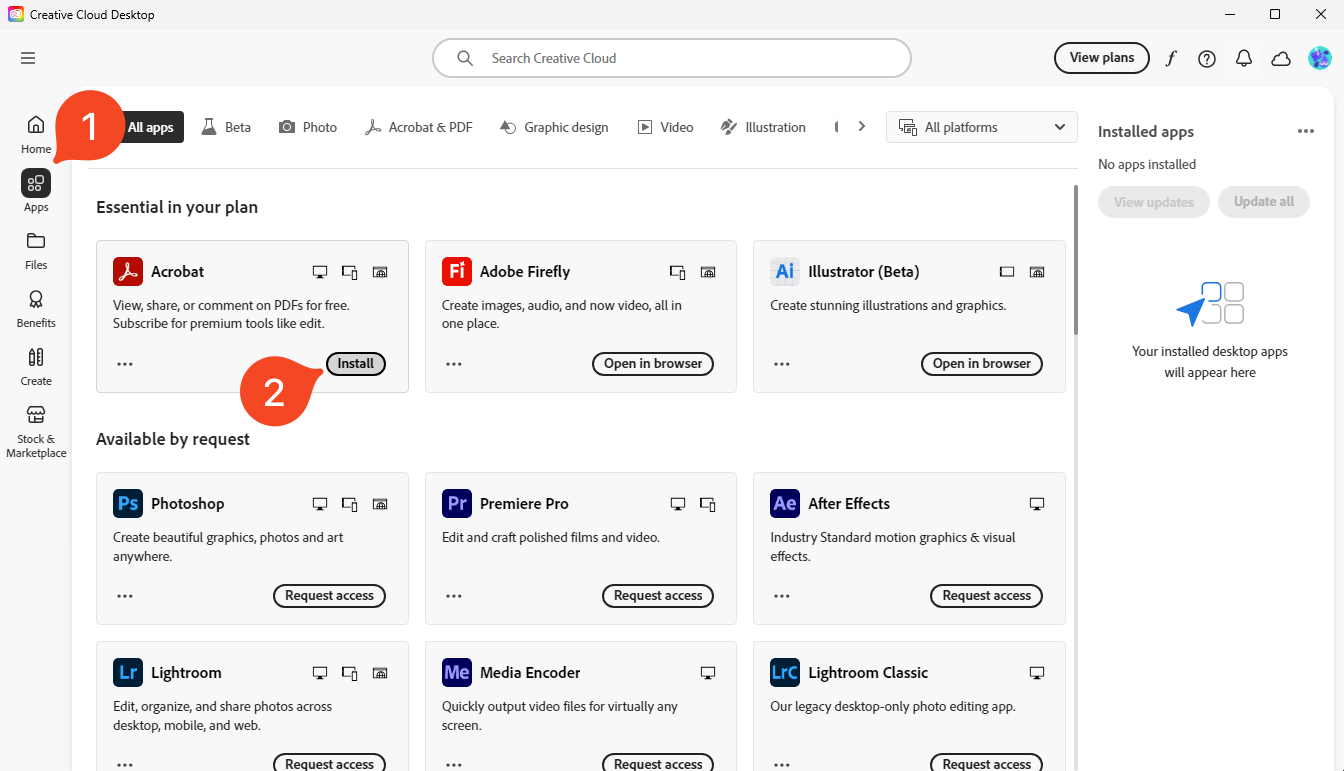The width and height of the screenshot is (1344, 771).
Task: Go to Home in the sidebar
Action: [x=36, y=134]
